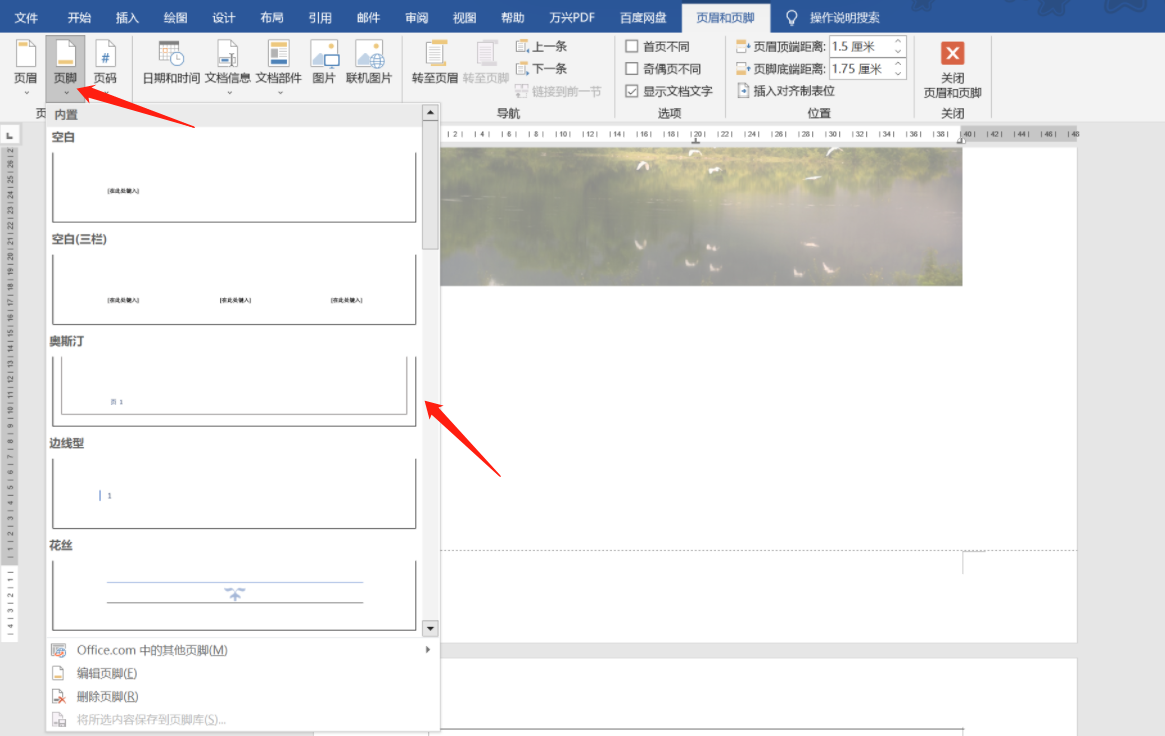Go to 上一条 previous section
Viewport: 1165px width, 736px height.
[541, 46]
